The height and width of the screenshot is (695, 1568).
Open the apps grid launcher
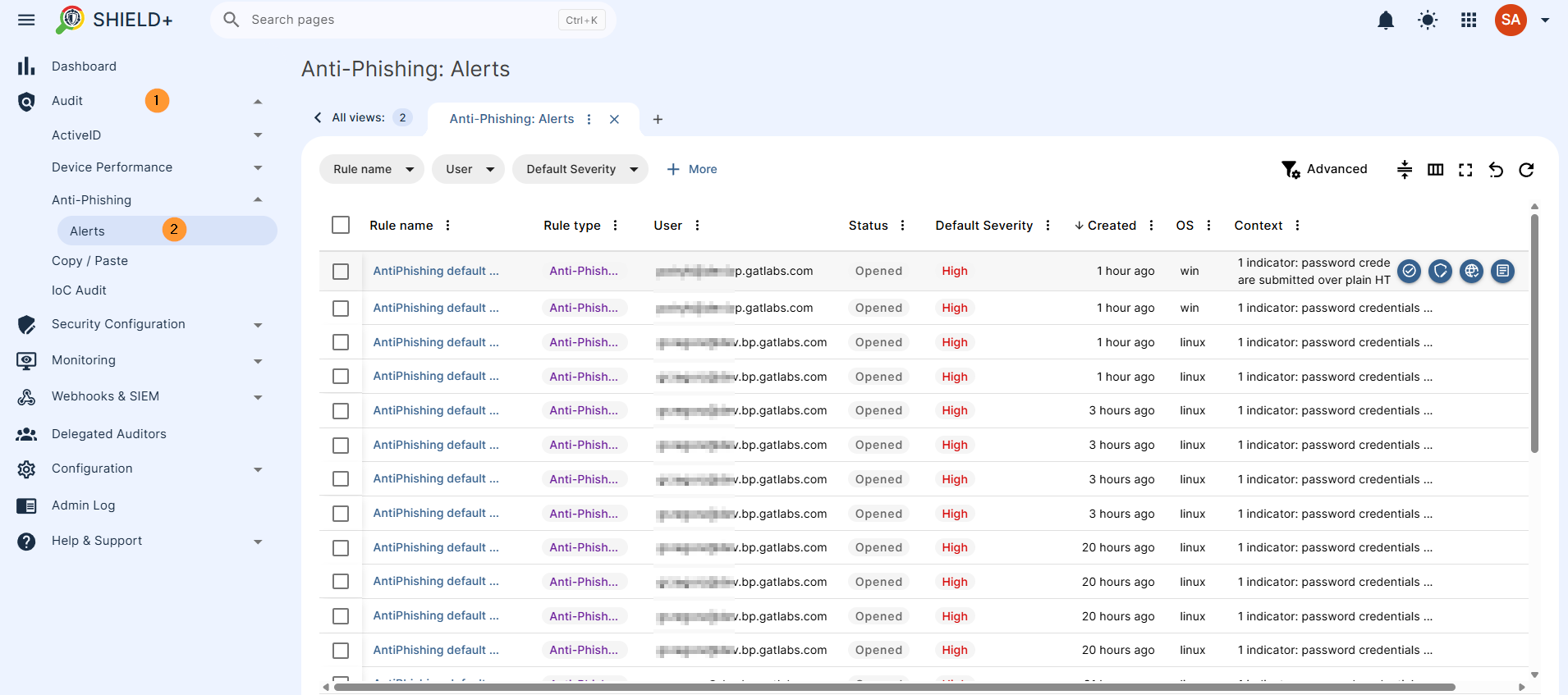(x=1469, y=20)
